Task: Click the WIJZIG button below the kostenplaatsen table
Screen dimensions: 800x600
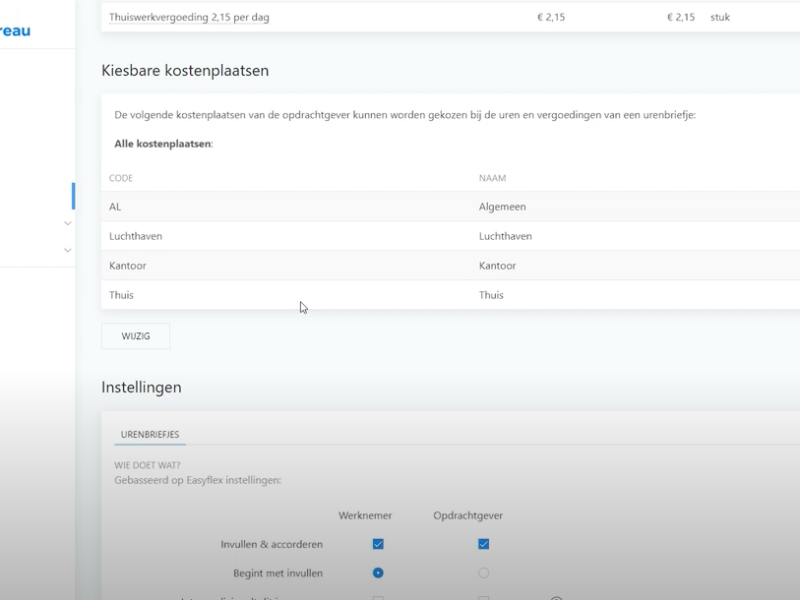Action: coord(134,336)
